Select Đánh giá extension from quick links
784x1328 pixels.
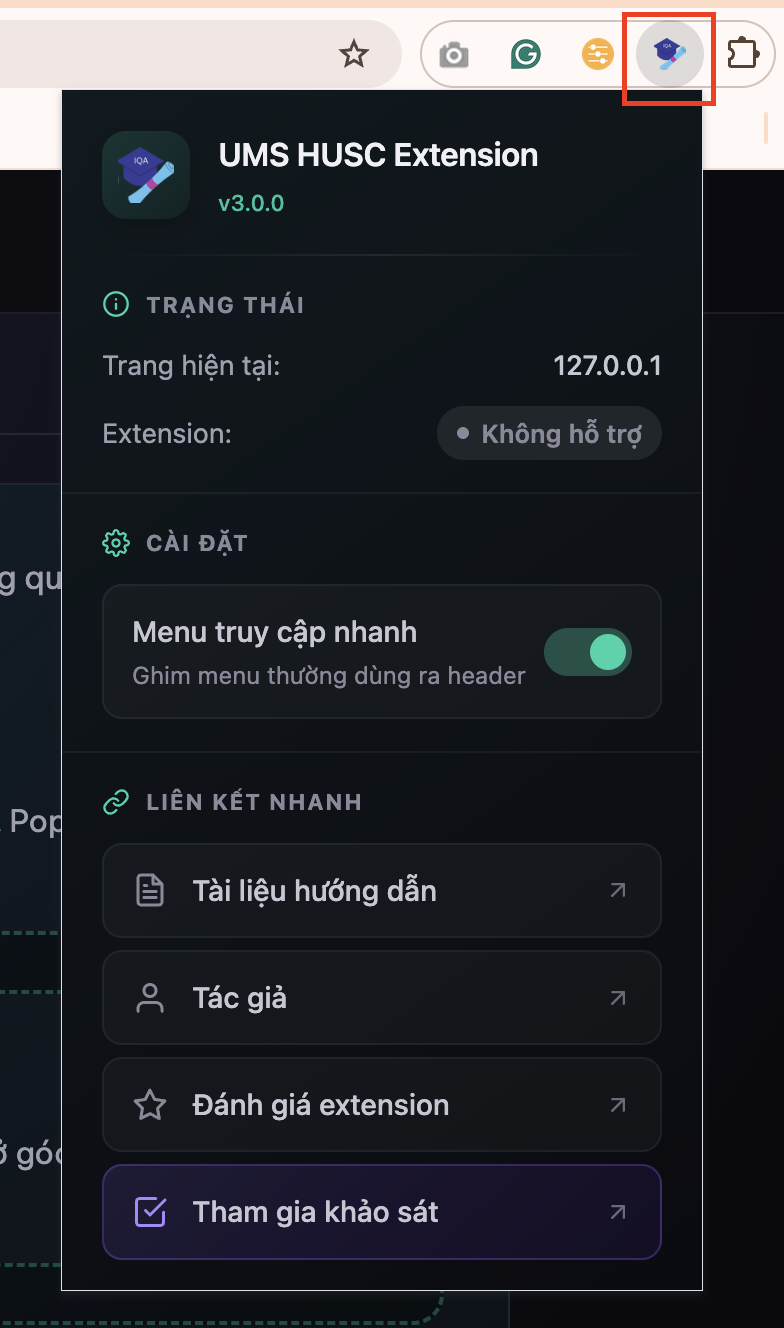point(382,1105)
